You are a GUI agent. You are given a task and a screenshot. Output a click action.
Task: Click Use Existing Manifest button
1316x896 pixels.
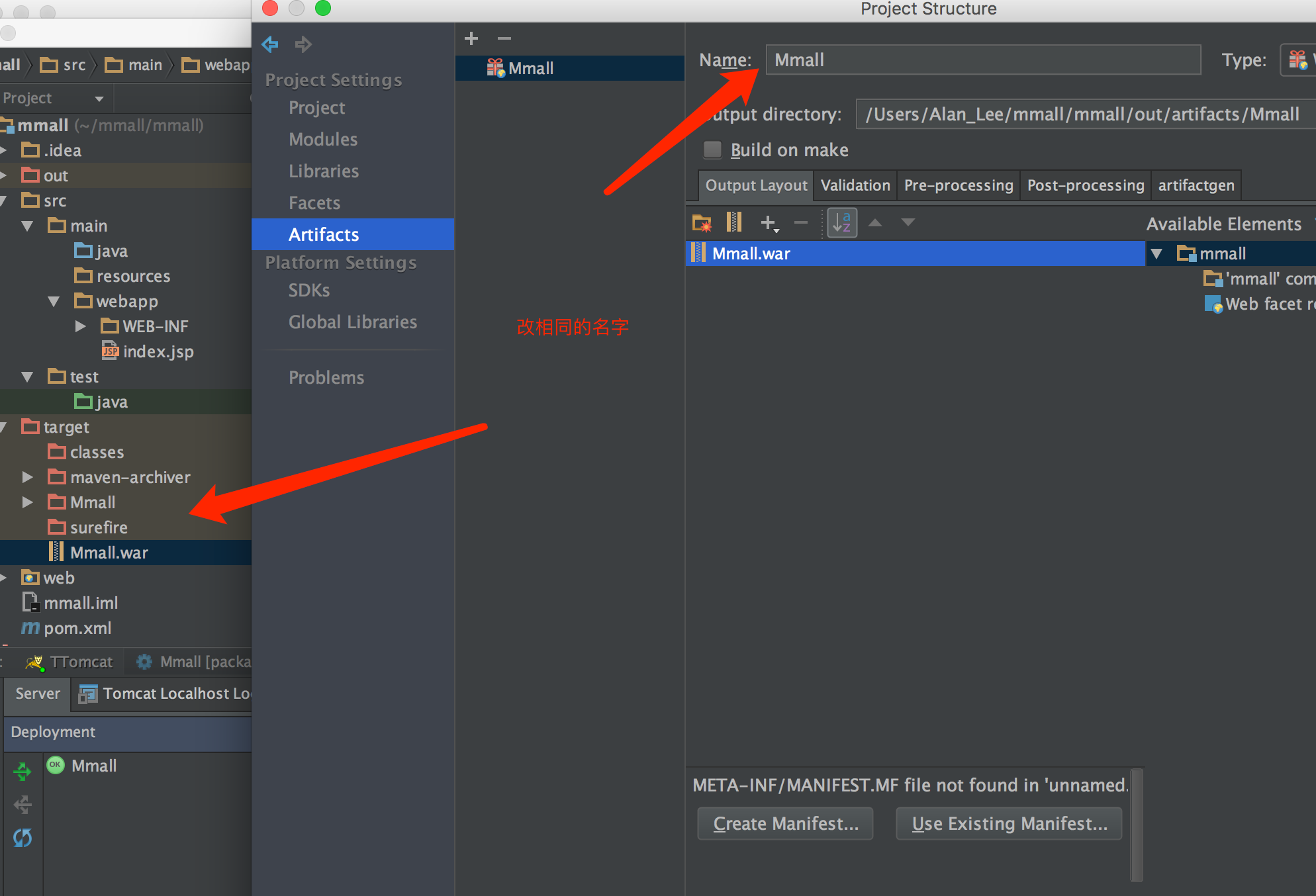point(1009,823)
